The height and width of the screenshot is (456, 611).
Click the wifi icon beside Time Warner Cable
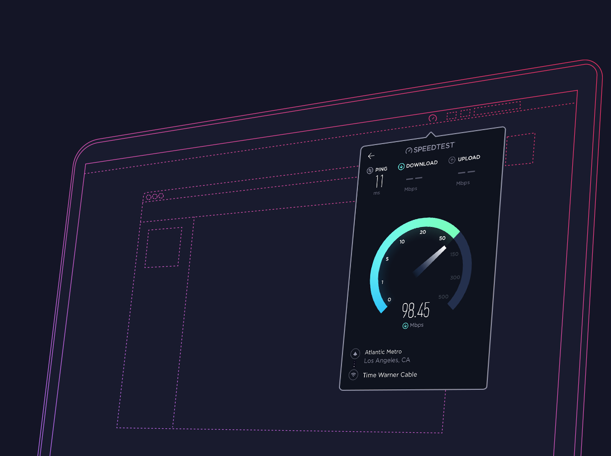click(x=353, y=375)
